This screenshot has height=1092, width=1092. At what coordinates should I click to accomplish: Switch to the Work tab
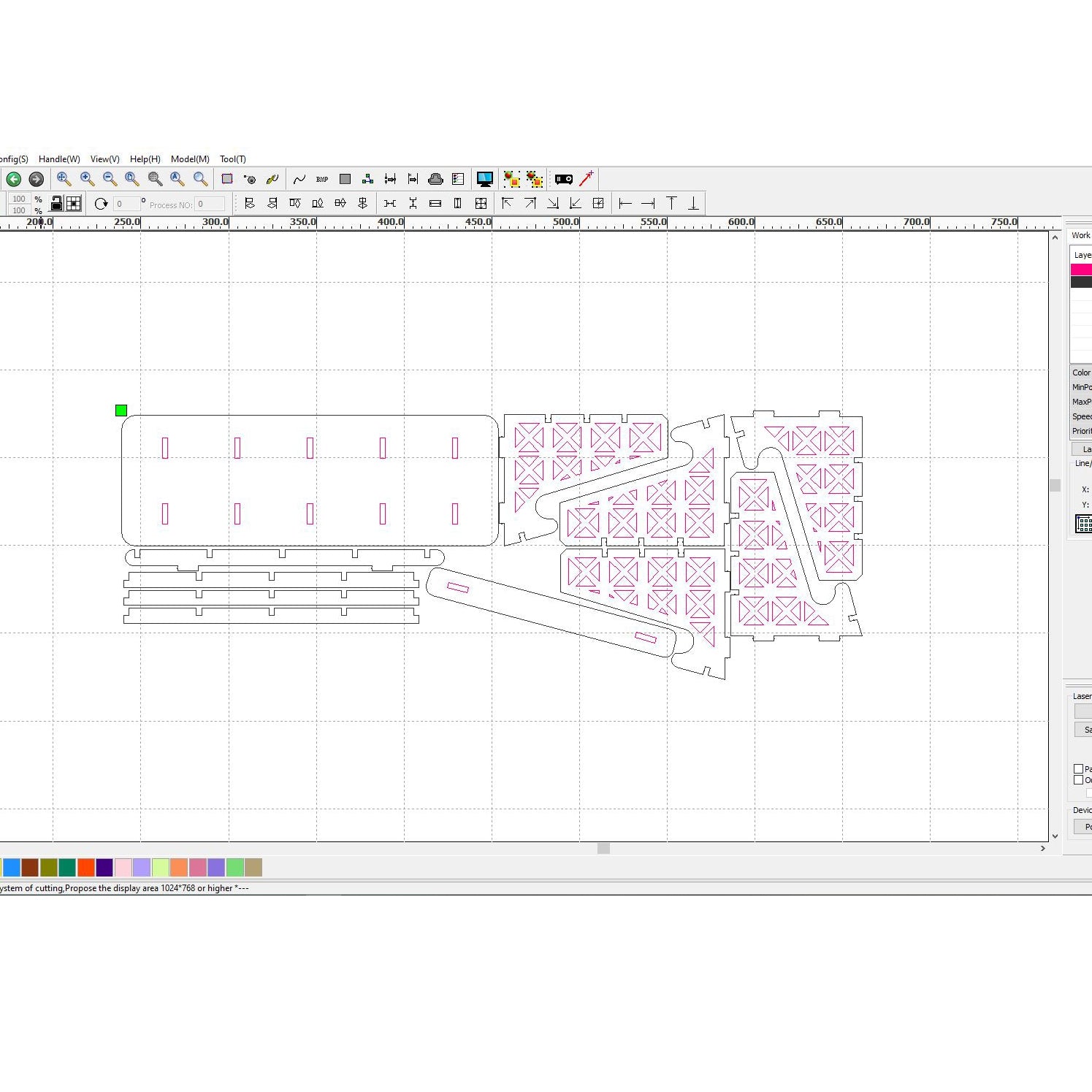coord(1080,235)
